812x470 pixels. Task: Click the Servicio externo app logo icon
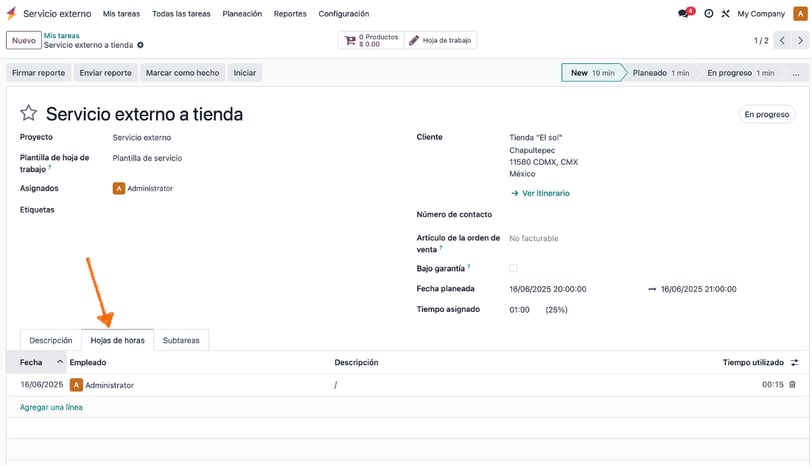point(11,13)
